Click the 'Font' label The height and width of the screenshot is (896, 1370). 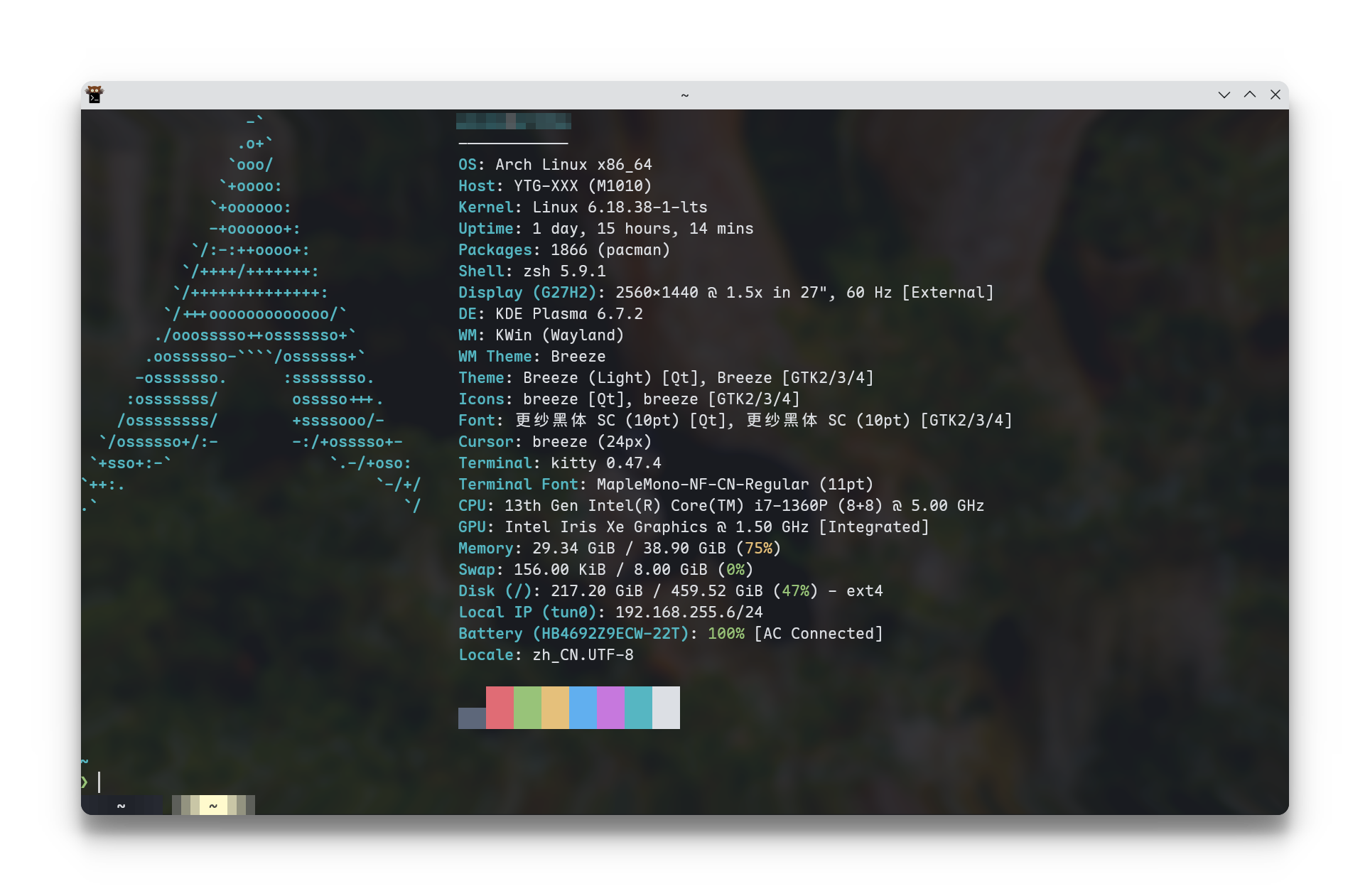pyautogui.click(x=476, y=421)
